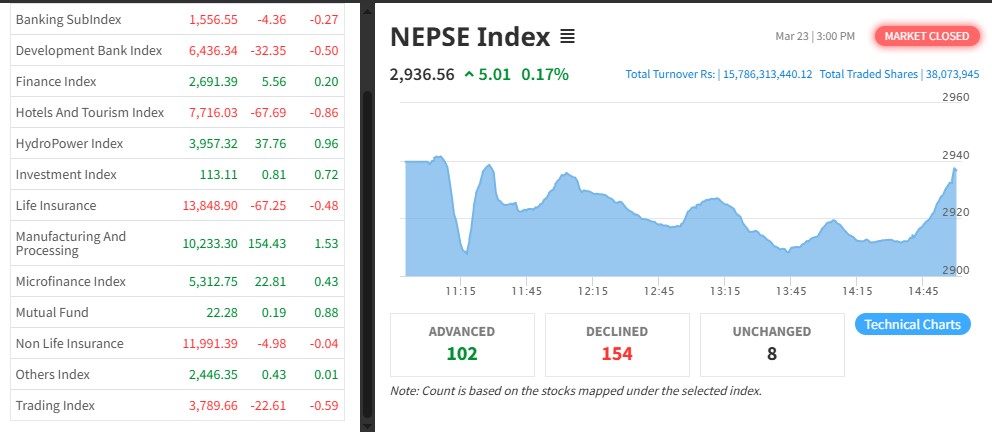Click the Unchanged count box
The height and width of the screenshot is (432, 992).
click(772, 343)
